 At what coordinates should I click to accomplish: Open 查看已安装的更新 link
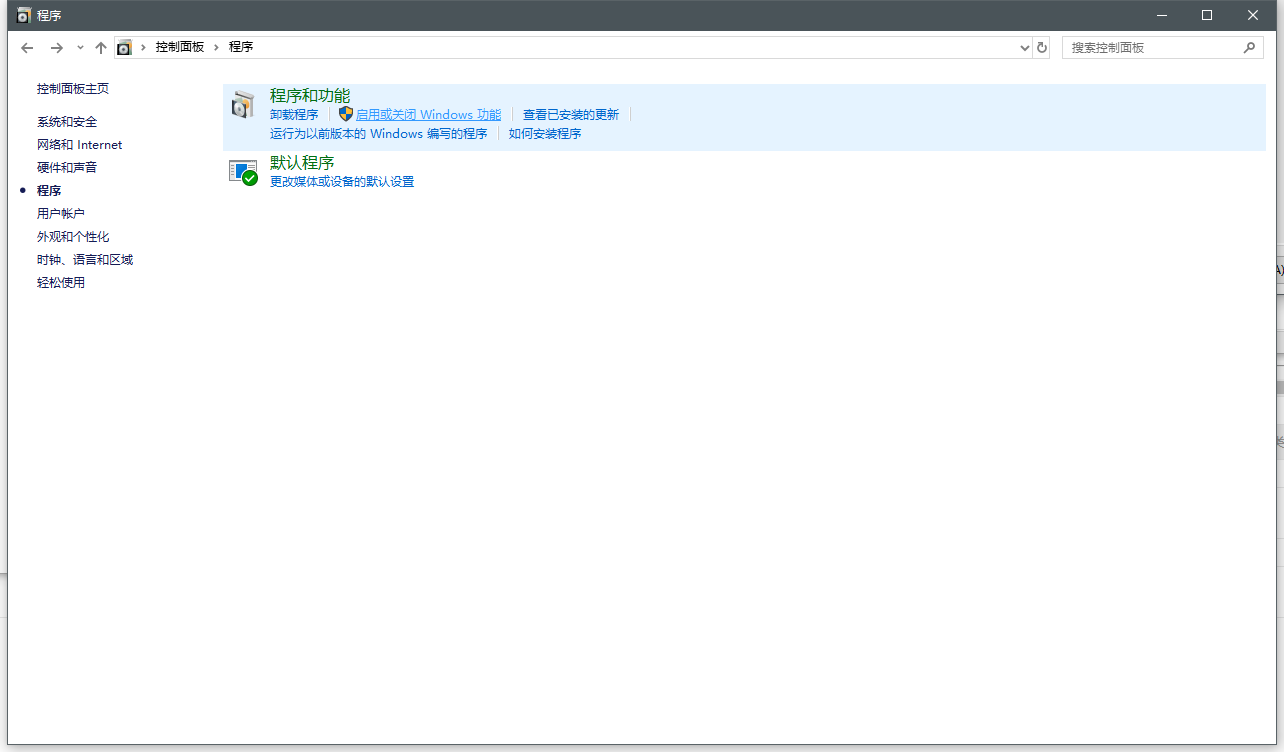(x=571, y=115)
